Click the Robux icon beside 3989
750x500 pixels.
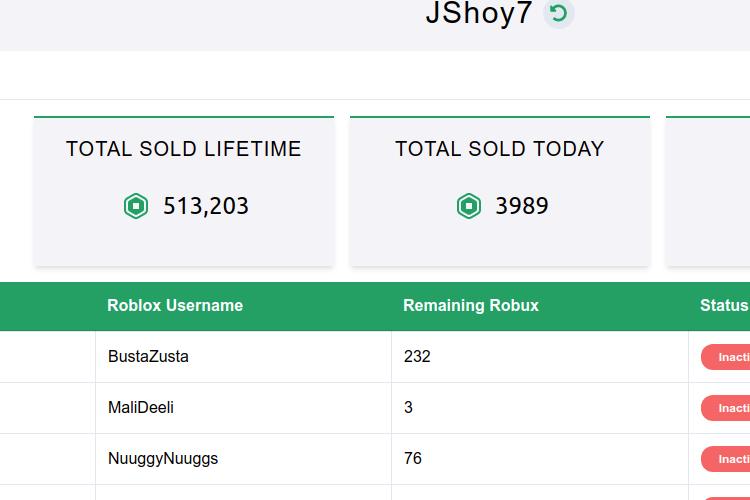469,206
